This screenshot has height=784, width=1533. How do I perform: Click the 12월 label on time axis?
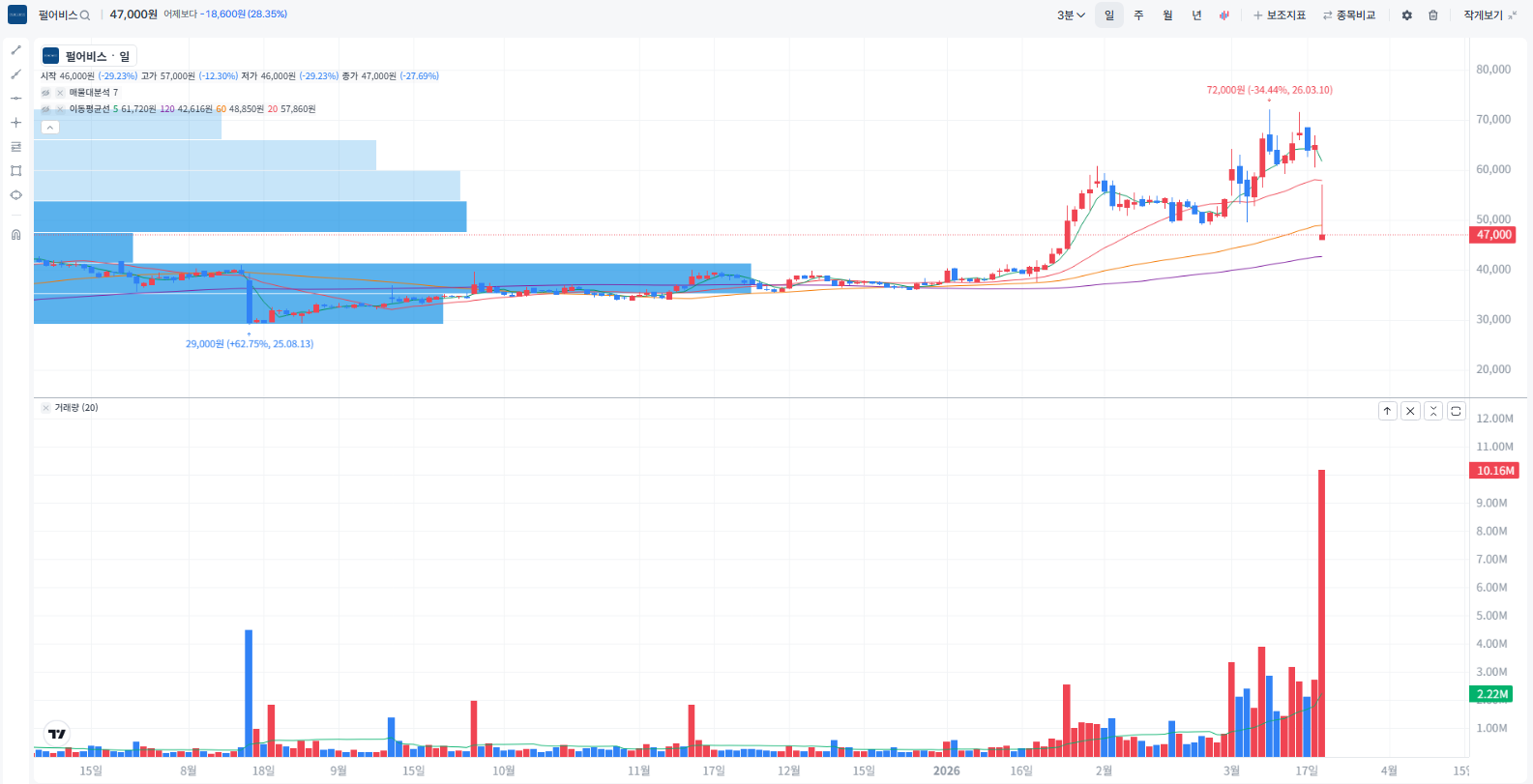[789, 770]
